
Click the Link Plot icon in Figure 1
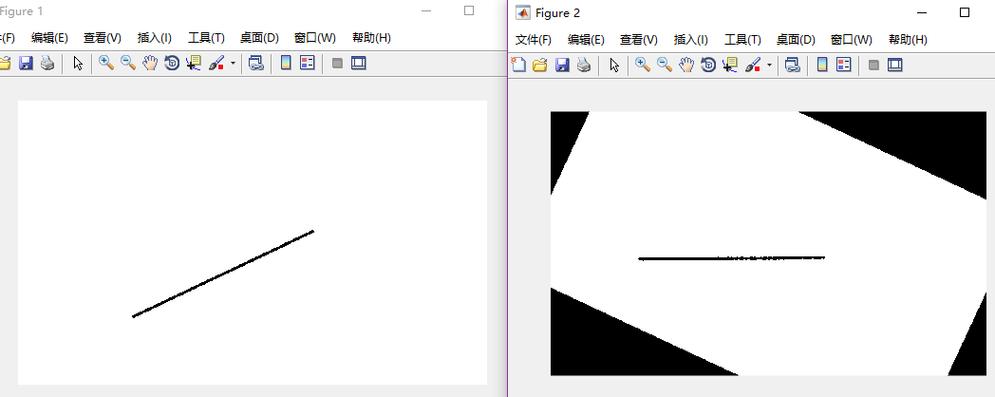click(256, 63)
